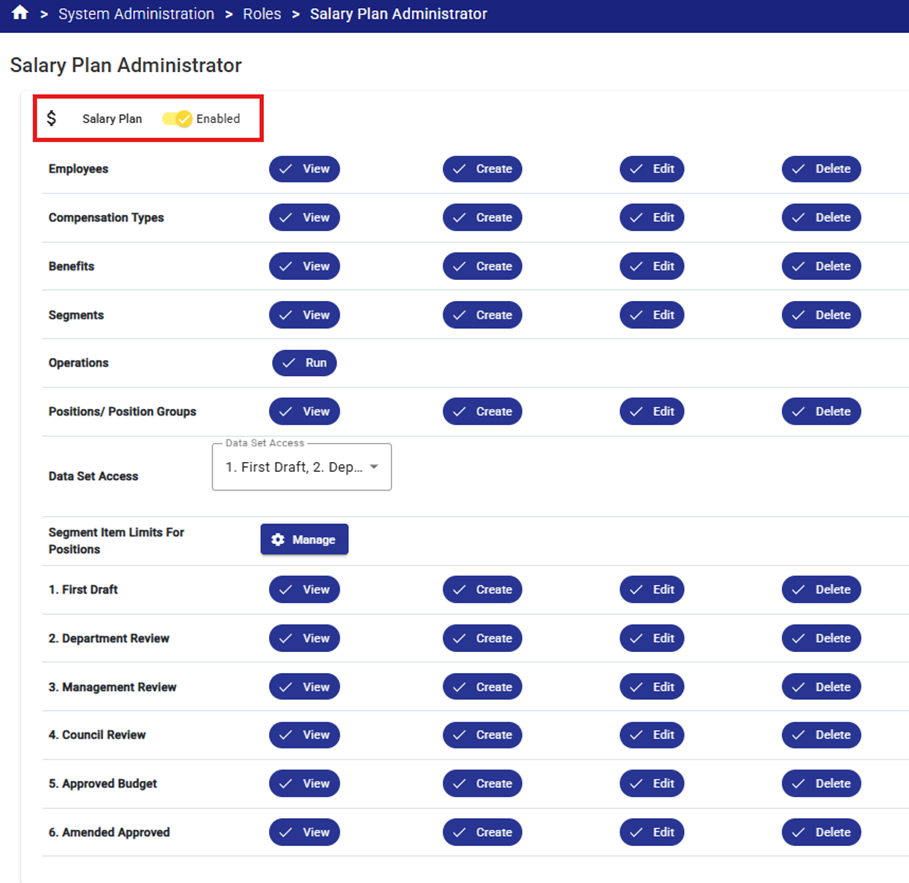The width and height of the screenshot is (909, 883).
Task: Open the Data Set Access combo box
Action: click(301, 467)
